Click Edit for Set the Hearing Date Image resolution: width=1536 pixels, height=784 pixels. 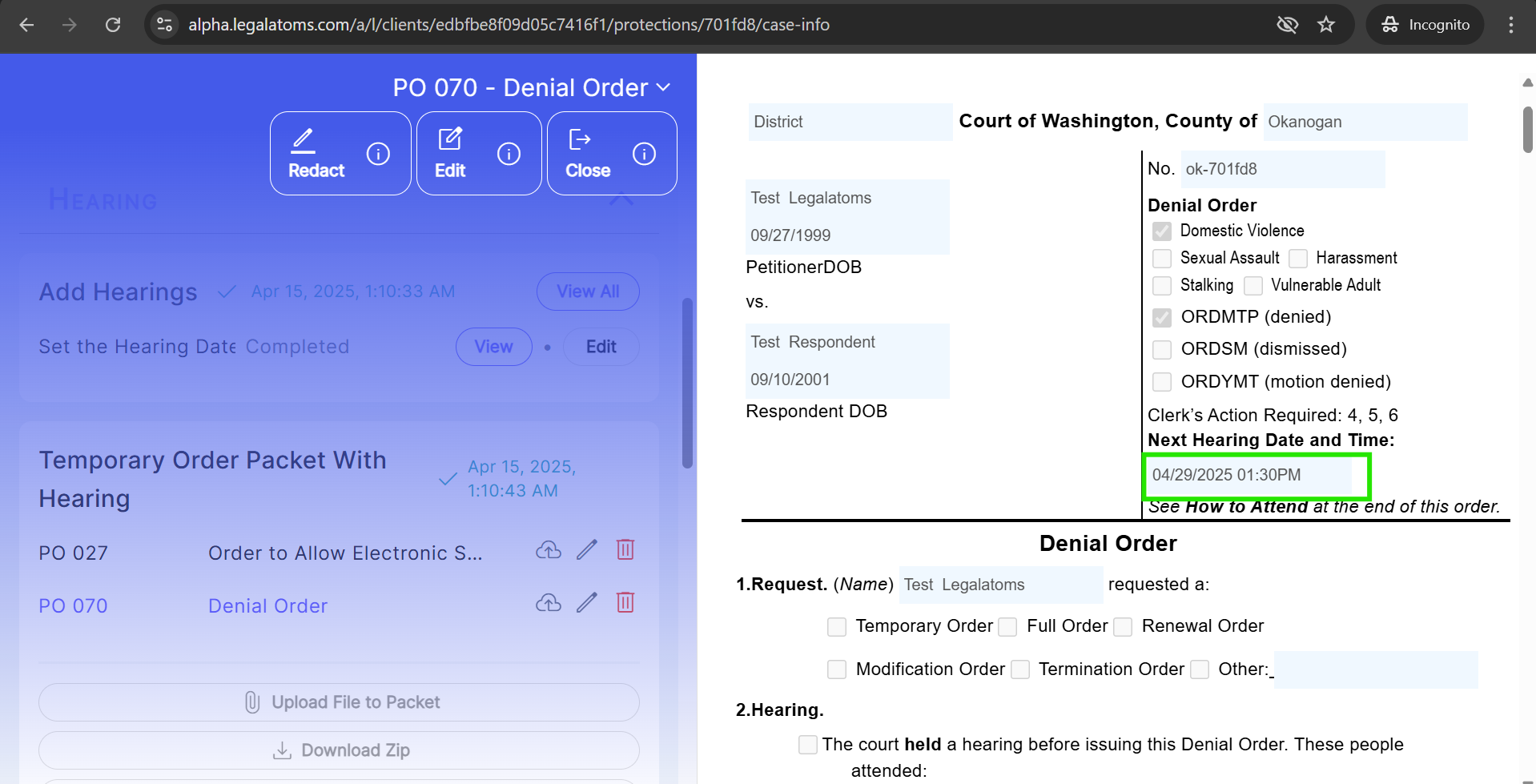click(x=601, y=347)
